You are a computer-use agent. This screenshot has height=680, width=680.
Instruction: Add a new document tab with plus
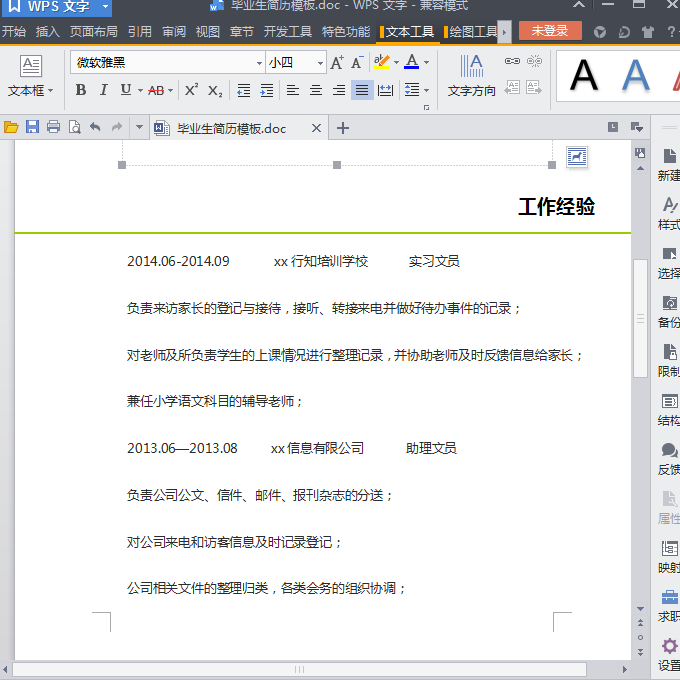[x=343, y=128]
